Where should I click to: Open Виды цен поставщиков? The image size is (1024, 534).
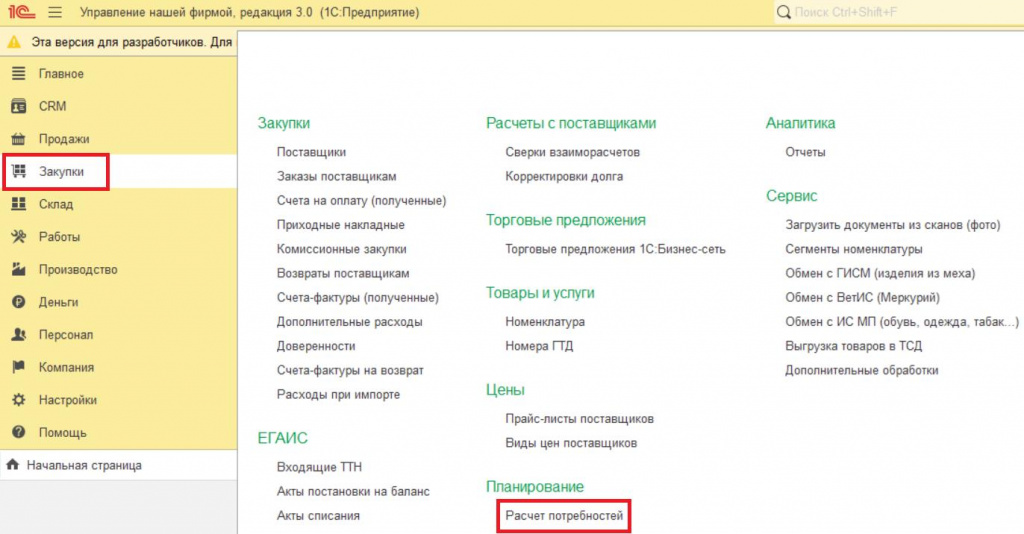click(571, 443)
